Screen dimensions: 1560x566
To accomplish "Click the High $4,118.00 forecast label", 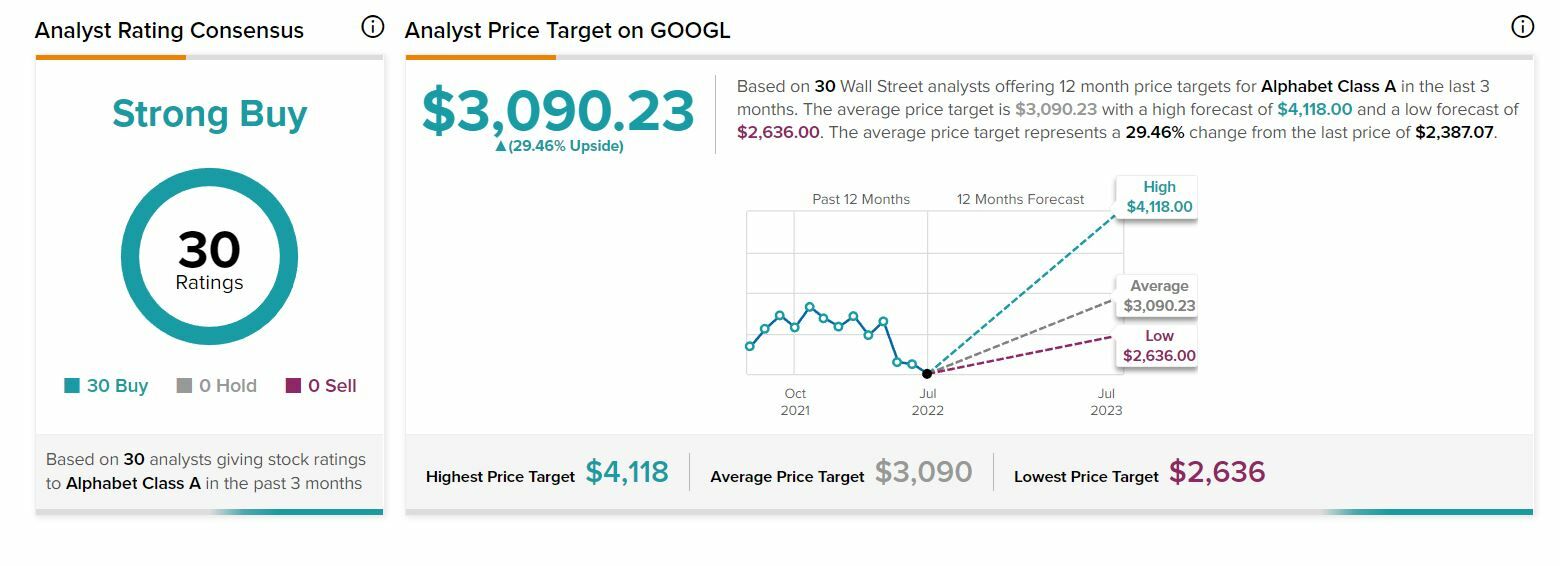I will click(1159, 197).
